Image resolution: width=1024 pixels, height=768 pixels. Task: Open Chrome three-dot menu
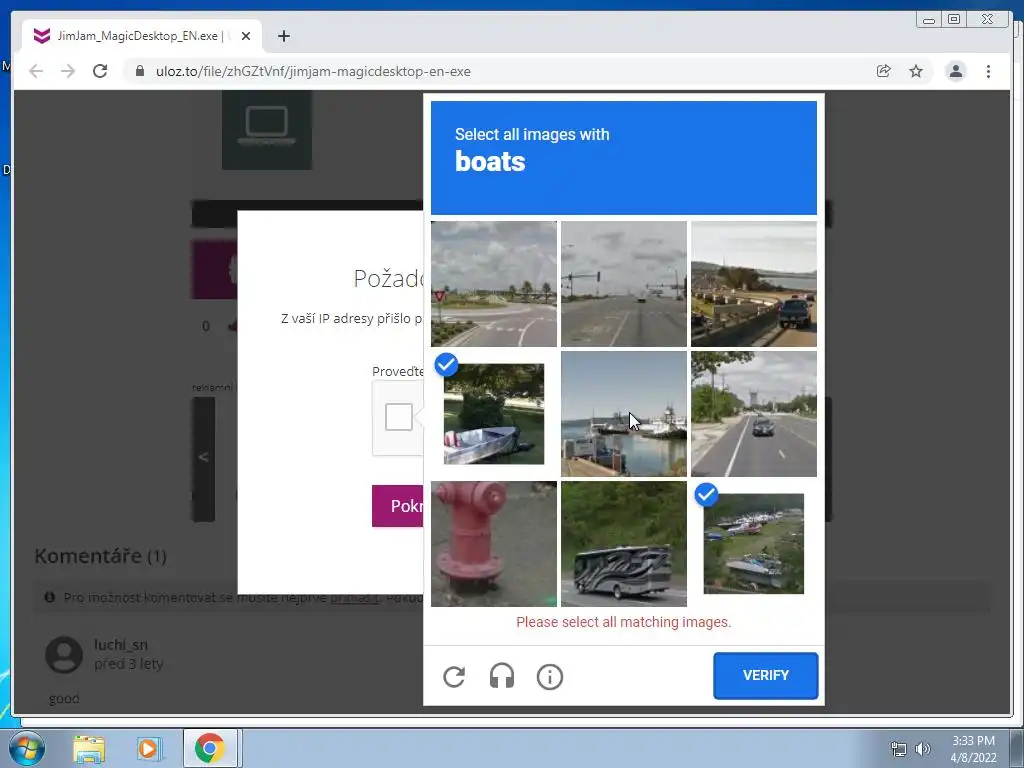(x=988, y=71)
